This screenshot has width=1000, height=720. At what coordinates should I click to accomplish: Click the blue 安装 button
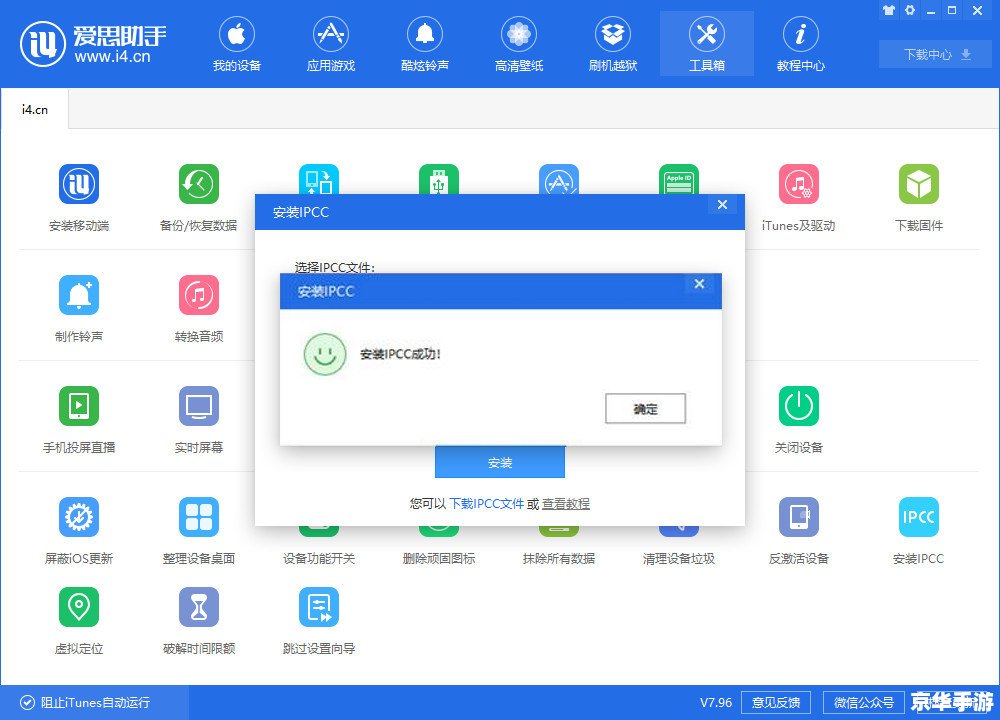tap(499, 462)
